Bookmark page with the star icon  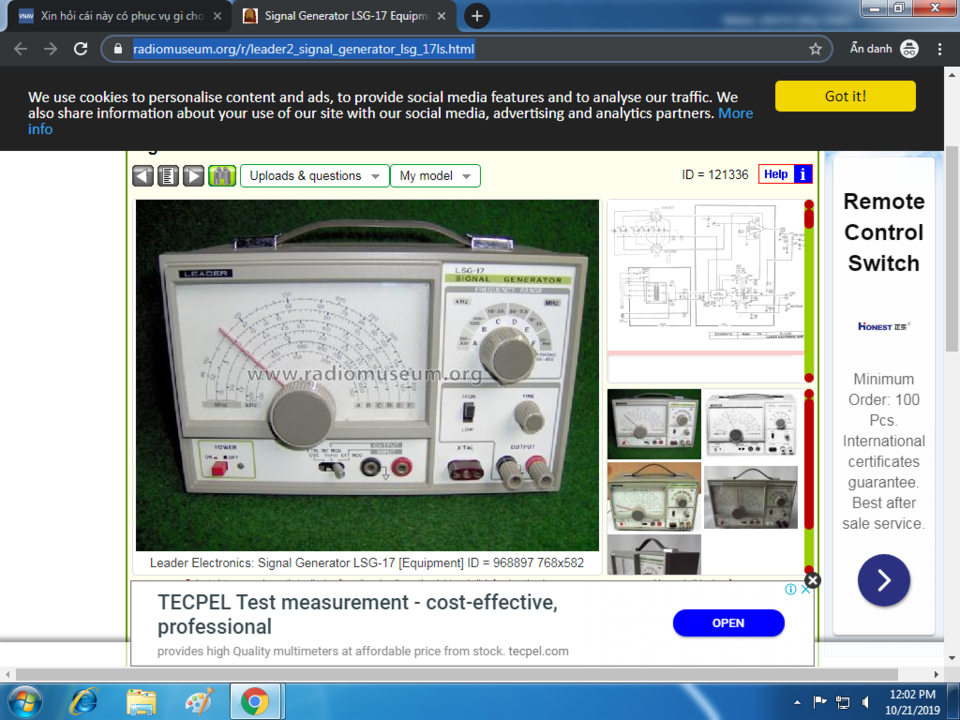[815, 49]
